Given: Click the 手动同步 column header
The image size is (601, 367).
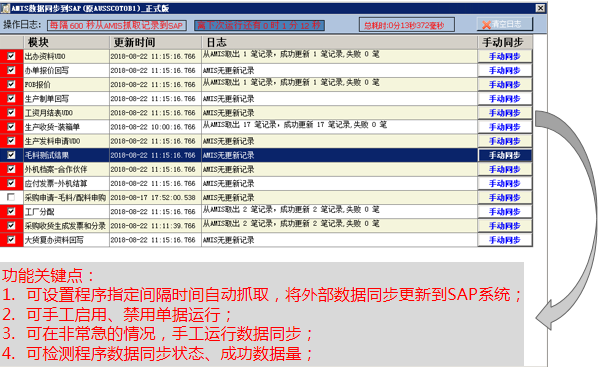Looking at the screenshot, I should 505,42.
